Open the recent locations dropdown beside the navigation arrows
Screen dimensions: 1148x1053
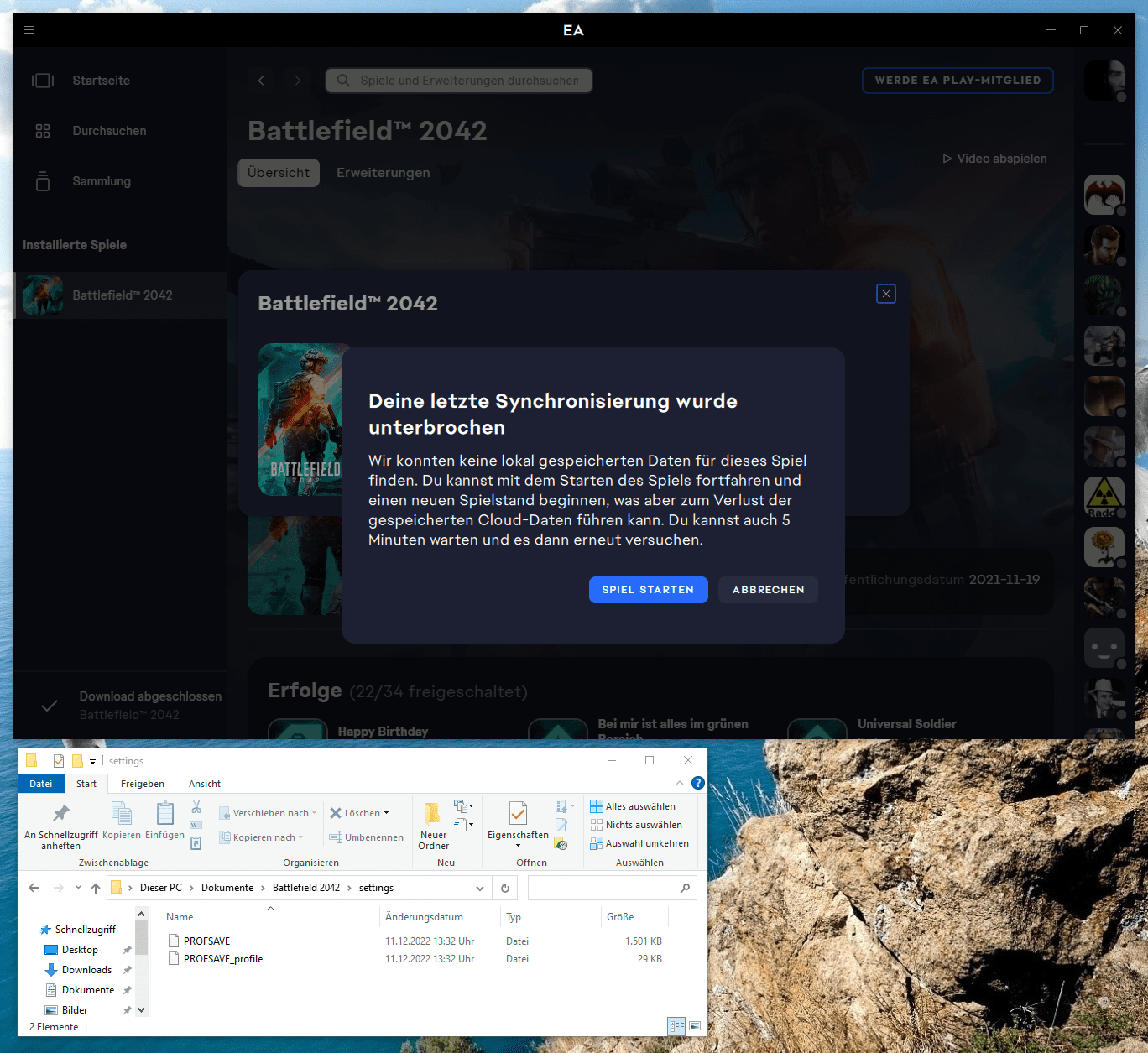tap(78, 888)
